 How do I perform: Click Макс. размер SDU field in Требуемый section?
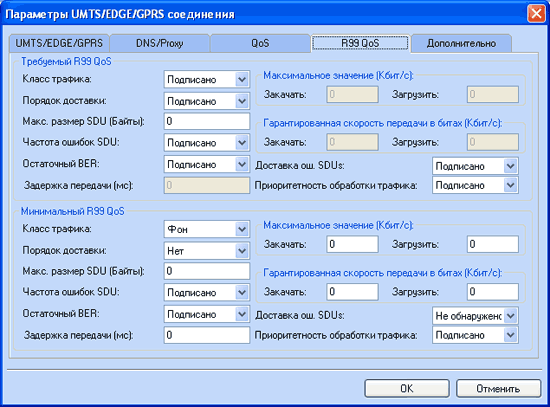point(207,121)
